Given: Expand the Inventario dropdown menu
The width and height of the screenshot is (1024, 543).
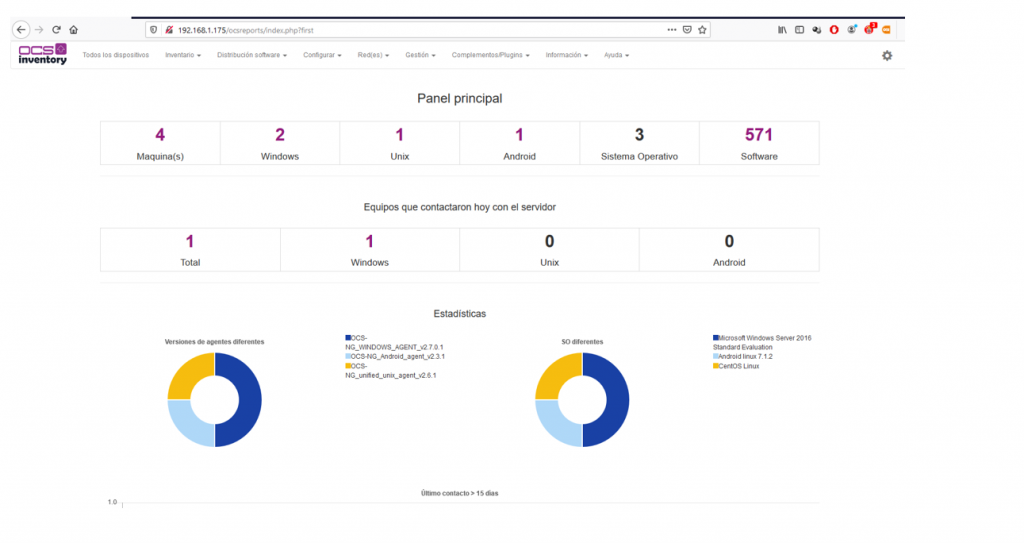Looking at the screenshot, I should click(183, 56).
